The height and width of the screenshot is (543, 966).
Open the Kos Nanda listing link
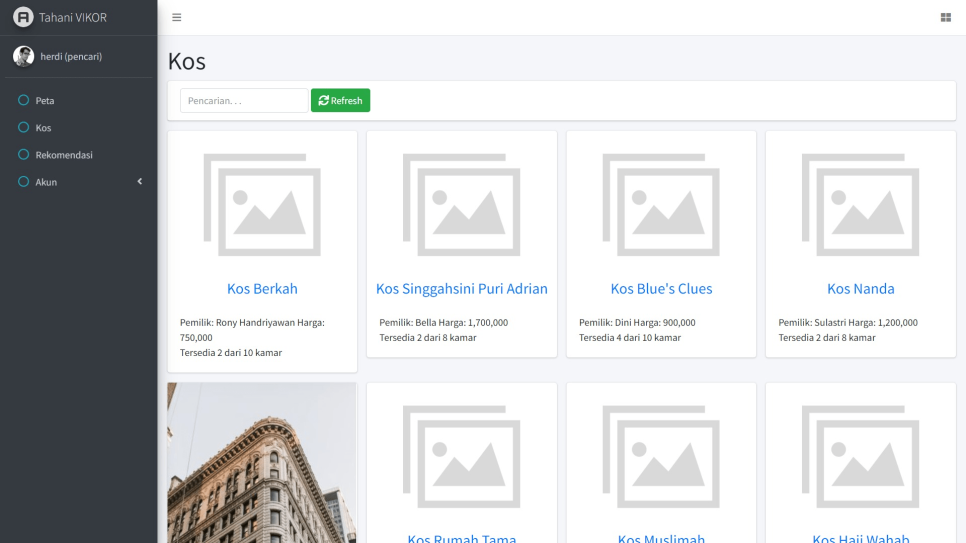point(860,289)
